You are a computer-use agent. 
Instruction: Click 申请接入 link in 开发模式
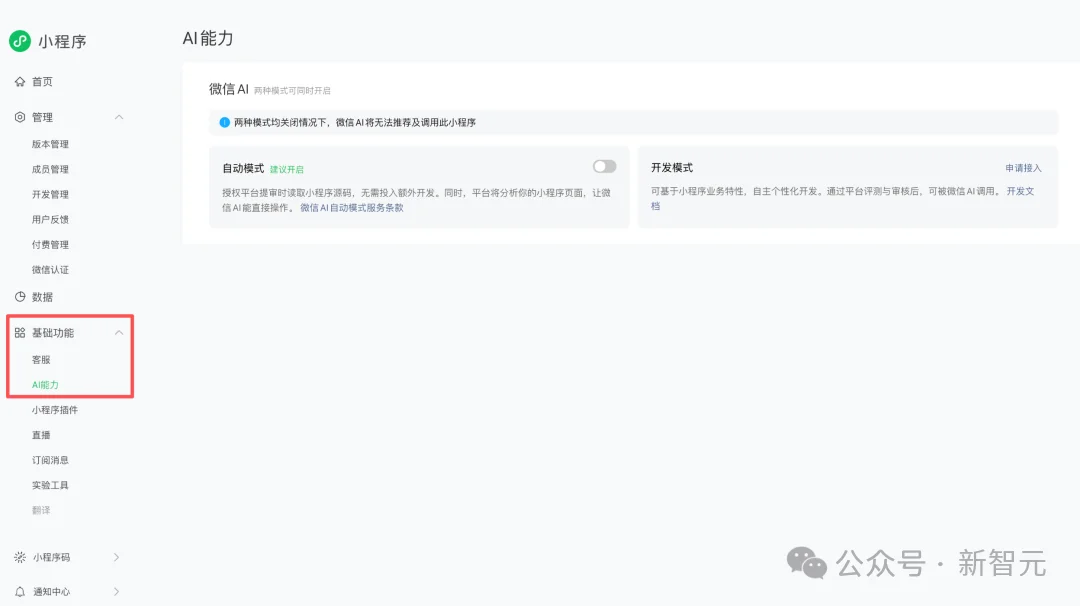pos(1023,168)
